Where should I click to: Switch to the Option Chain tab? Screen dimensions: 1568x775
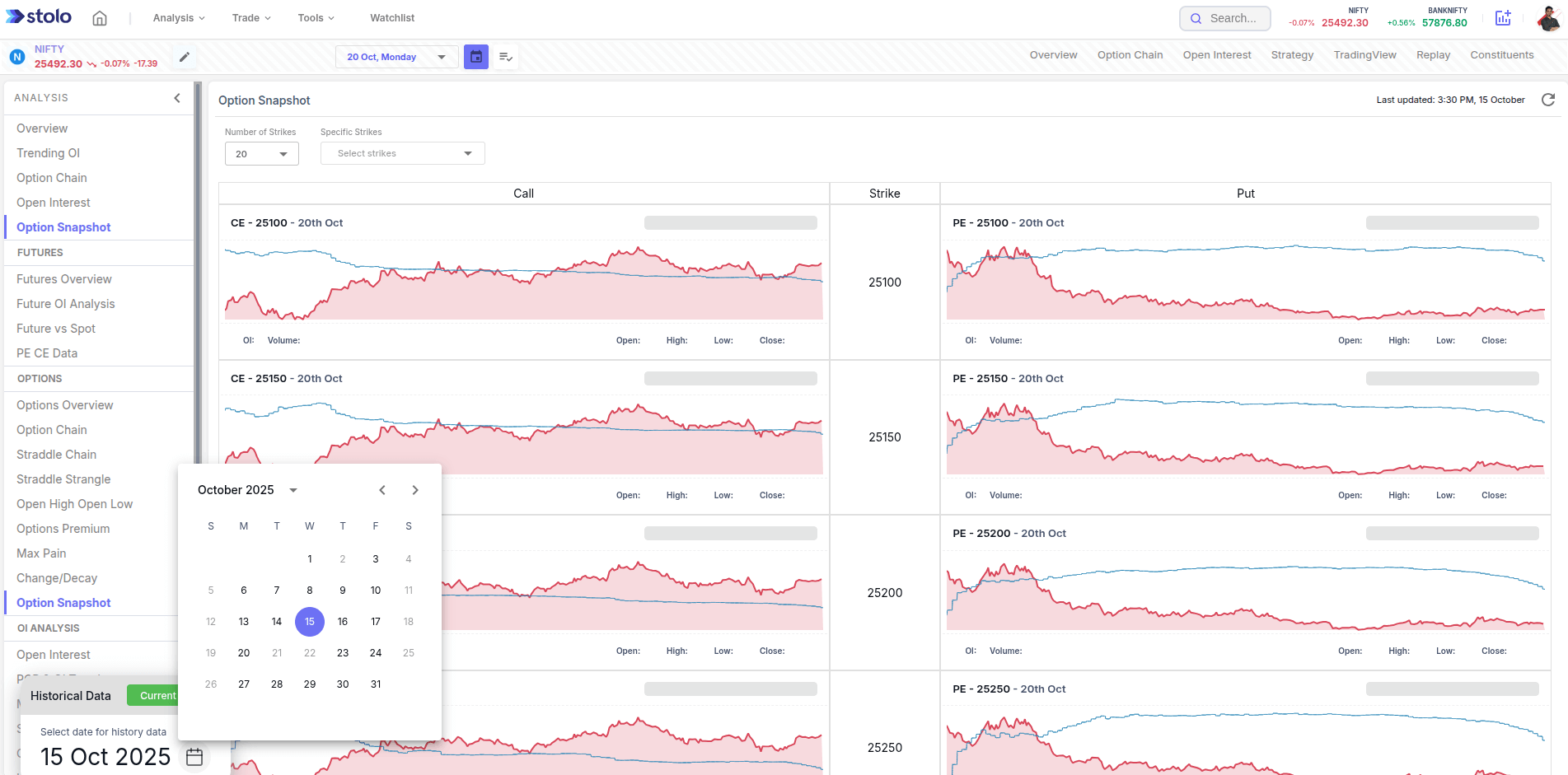coord(1130,54)
